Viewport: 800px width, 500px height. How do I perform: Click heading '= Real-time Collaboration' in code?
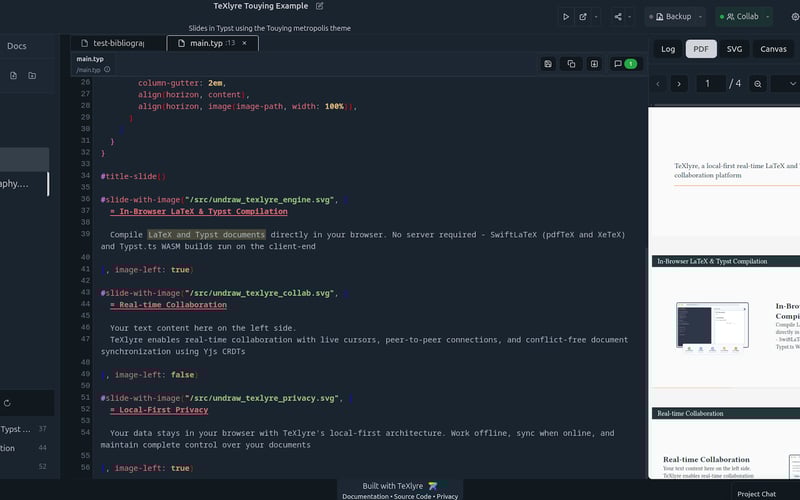(168, 305)
